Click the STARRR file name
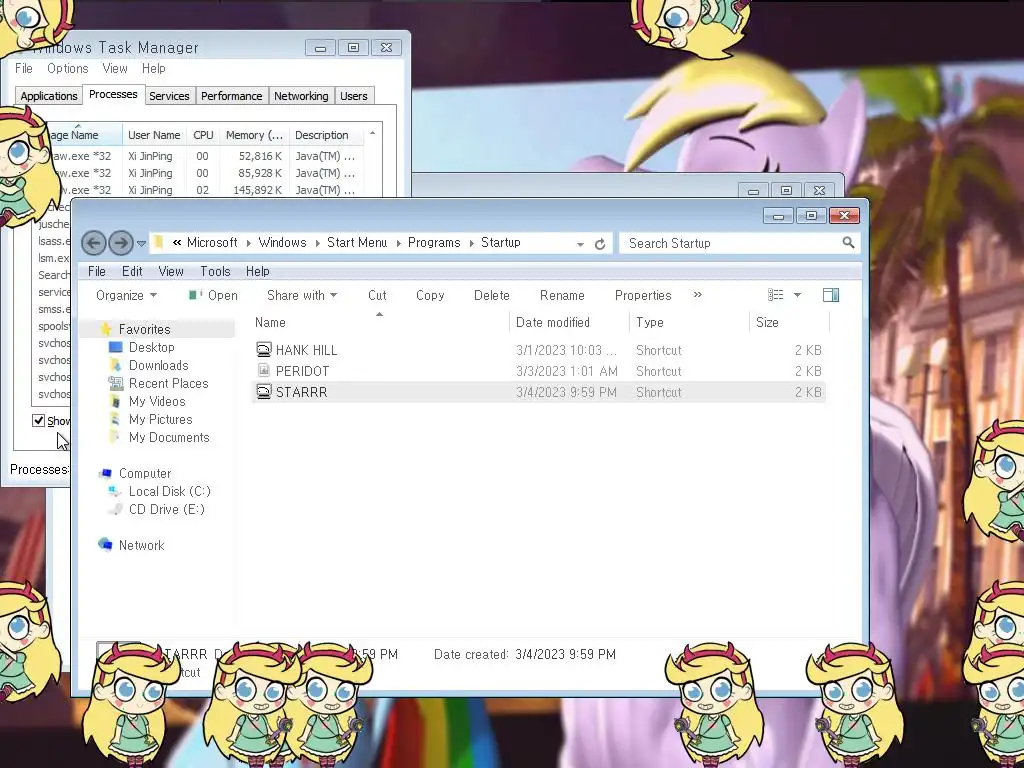Viewport: 1024px width, 768px height. [301, 392]
